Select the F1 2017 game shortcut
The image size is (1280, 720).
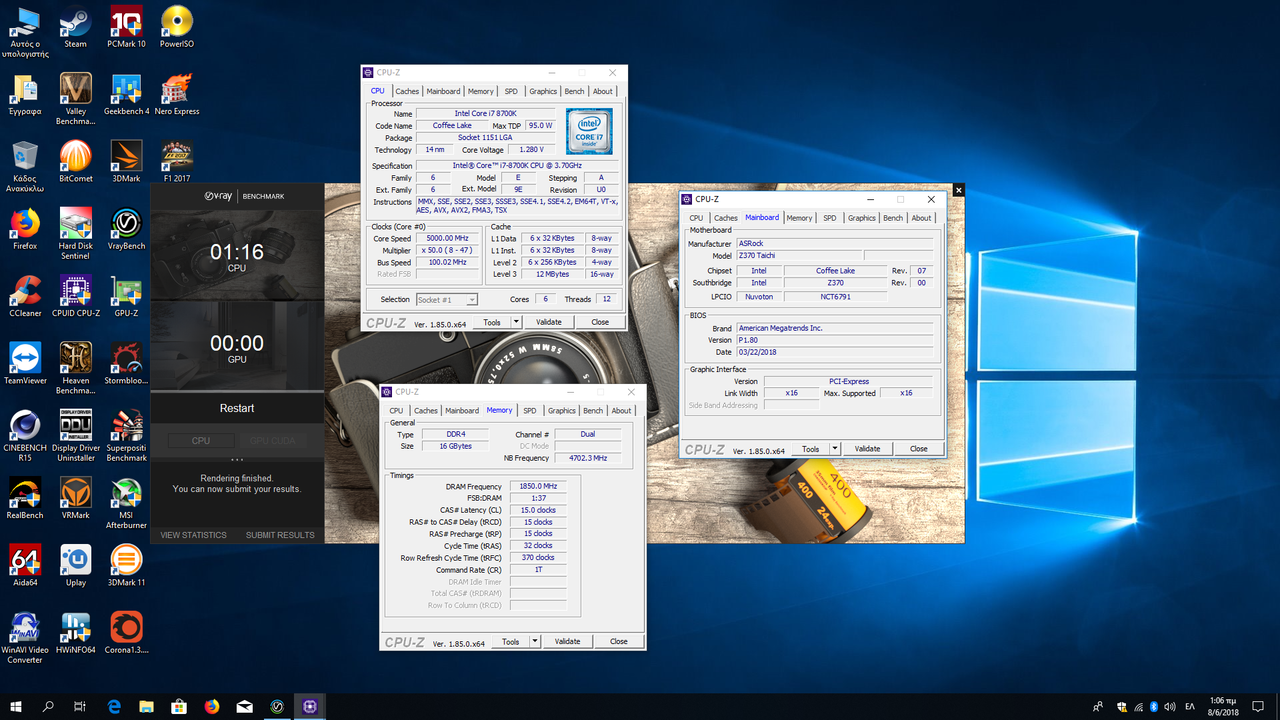pyautogui.click(x=177, y=161)
